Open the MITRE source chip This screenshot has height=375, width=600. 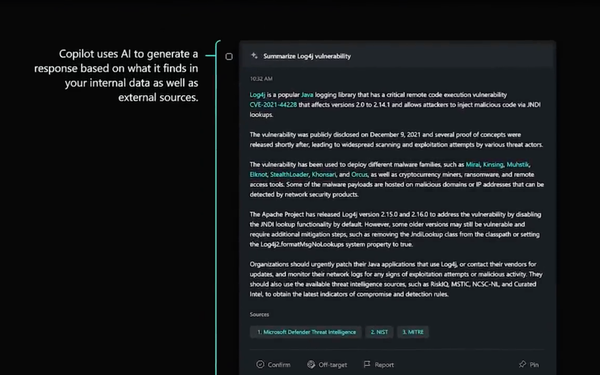tap(413, 332)
